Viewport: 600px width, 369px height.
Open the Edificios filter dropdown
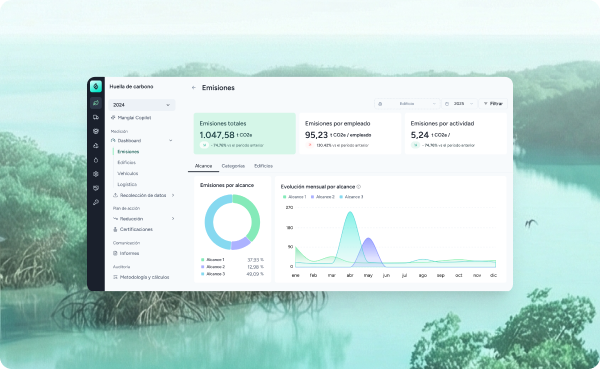[x=407, y=104]
